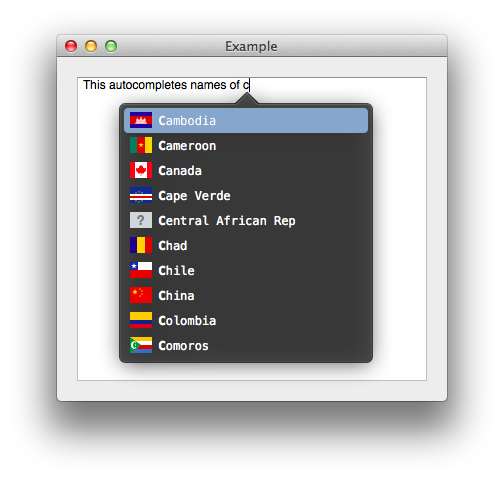This screenshot has height=480, width=504.
Task: Close the Example window with red button
Action: pyautogui.click(x=71, y=46)
